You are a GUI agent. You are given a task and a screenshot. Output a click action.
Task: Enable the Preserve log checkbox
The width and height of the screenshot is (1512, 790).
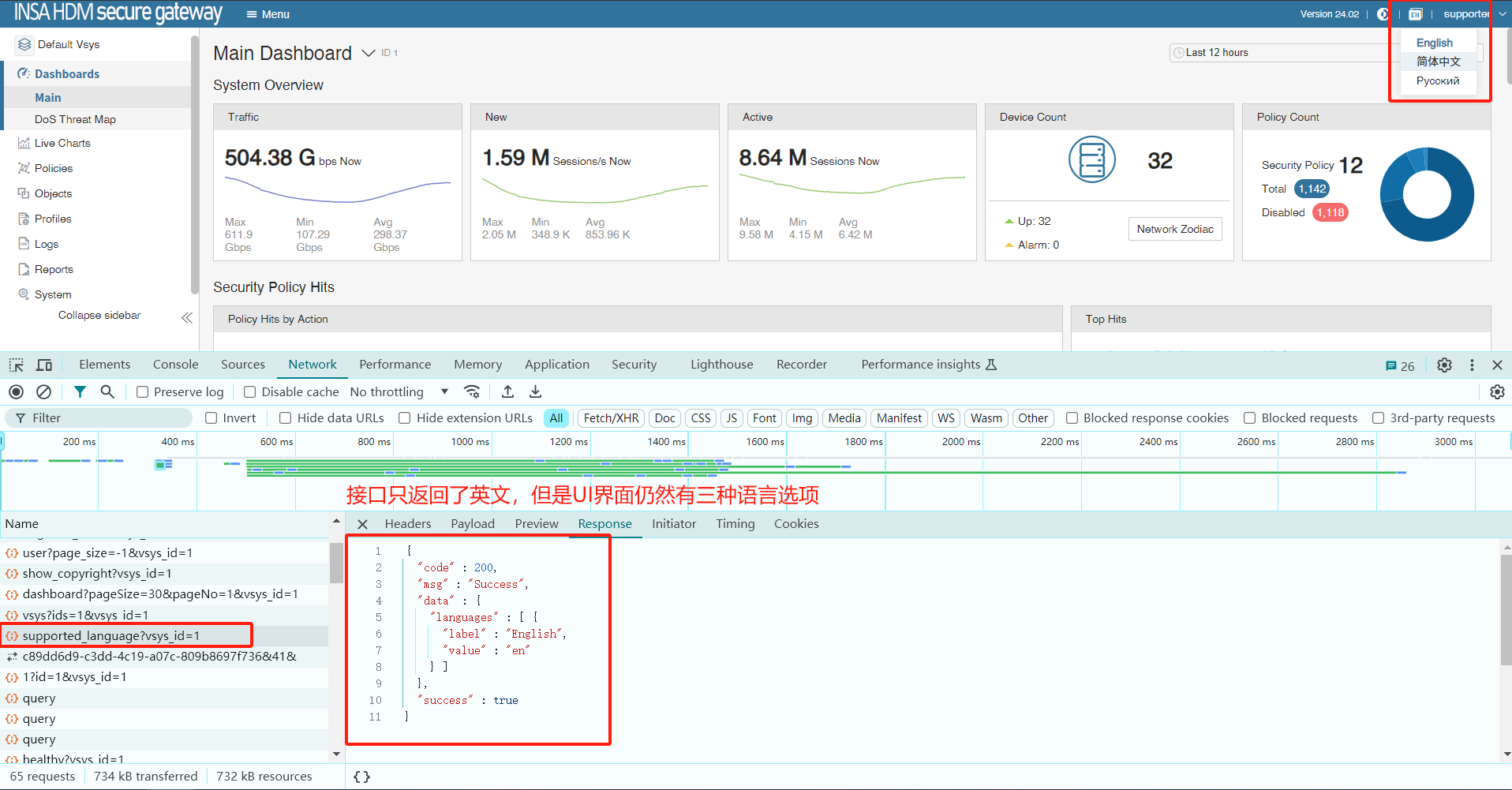pyautogui.click(x=143, y=392)
